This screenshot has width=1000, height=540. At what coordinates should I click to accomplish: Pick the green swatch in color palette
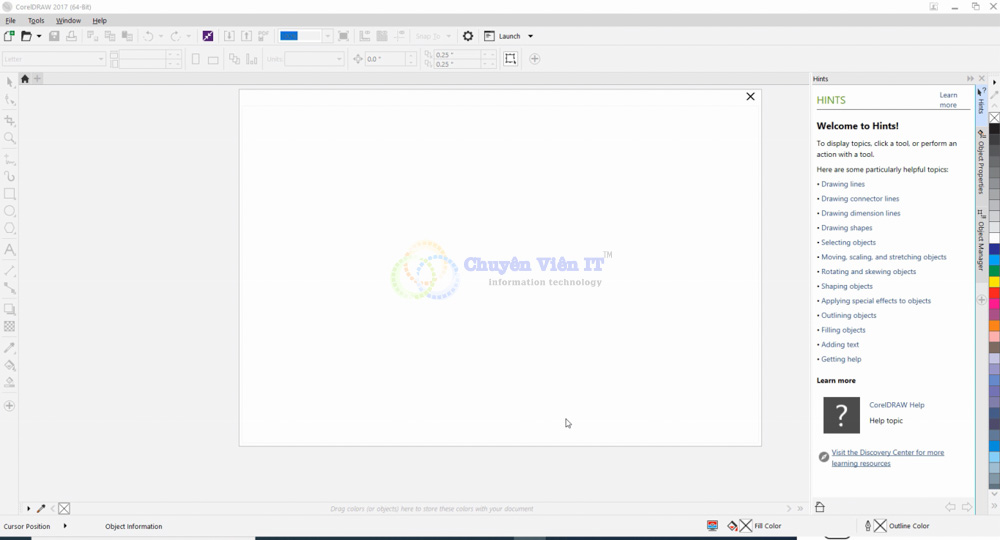point(994,271)
